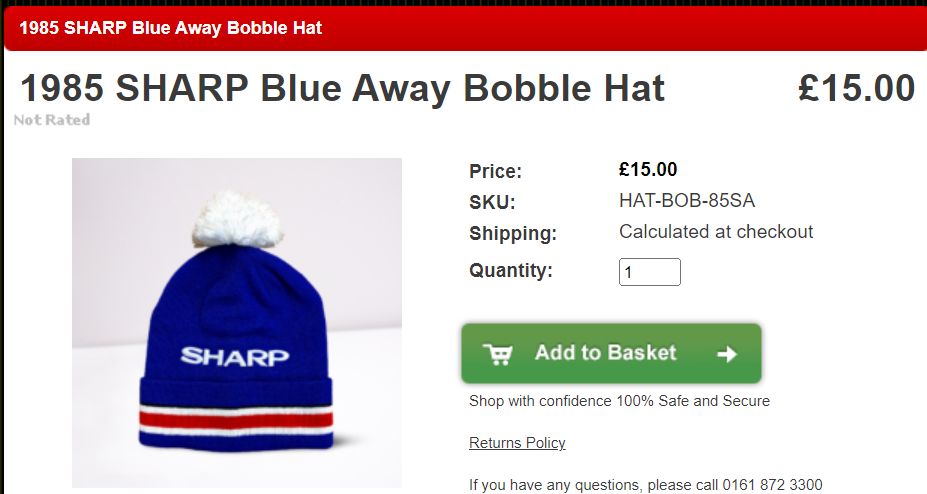The width and height of the screenshot is (927, 494).
Task: Click the red stripe on the hat image
Action: 236,420
